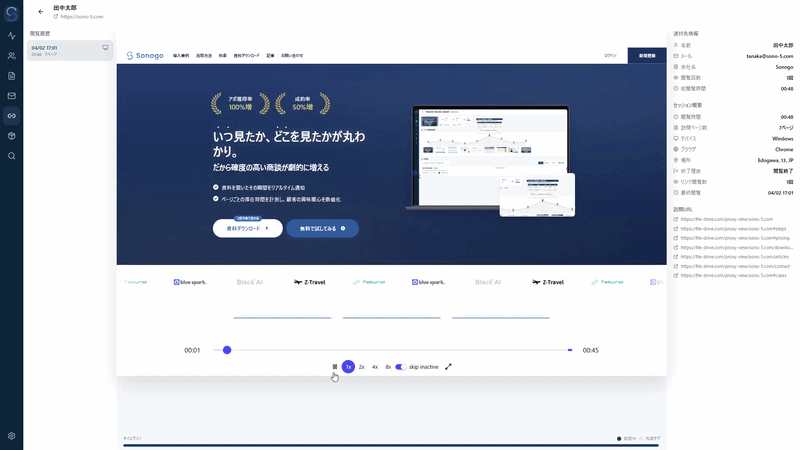Screen dimensions: 800x450
Task: Click the first Z-Travel logo
Action: pos(309,282)
